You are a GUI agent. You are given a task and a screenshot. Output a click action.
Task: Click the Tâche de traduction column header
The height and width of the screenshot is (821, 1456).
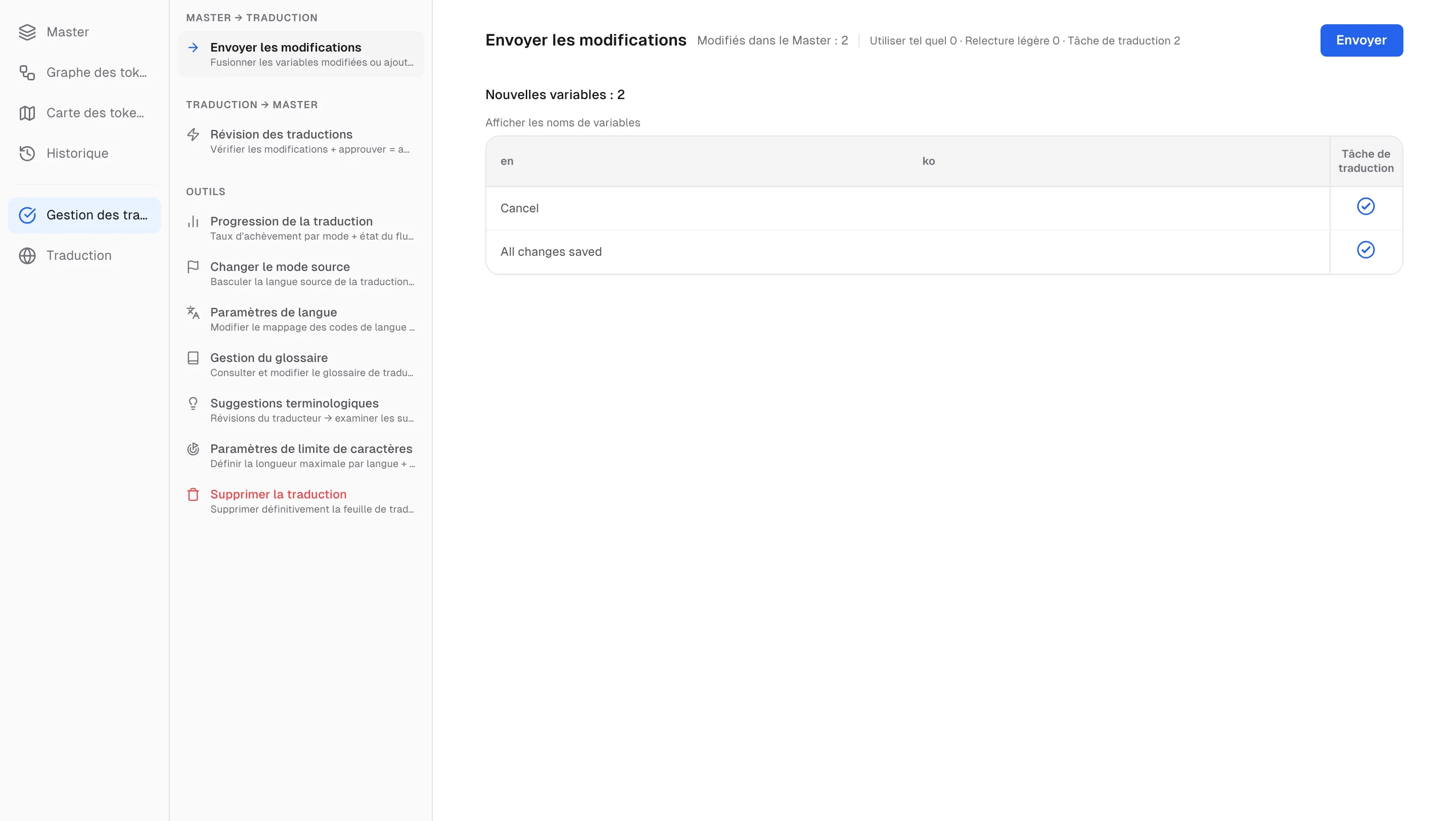1366,161
